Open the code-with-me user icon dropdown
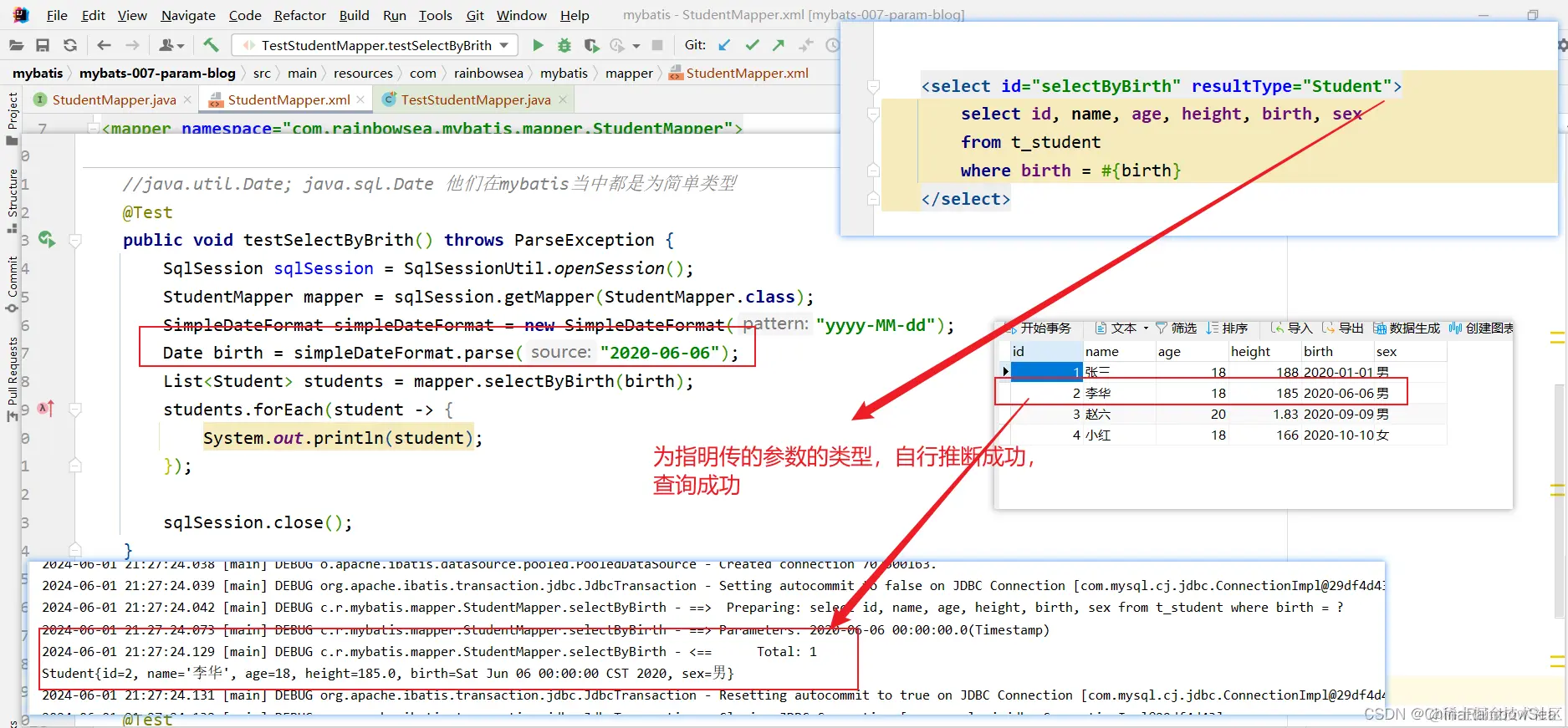 [171, 45]
